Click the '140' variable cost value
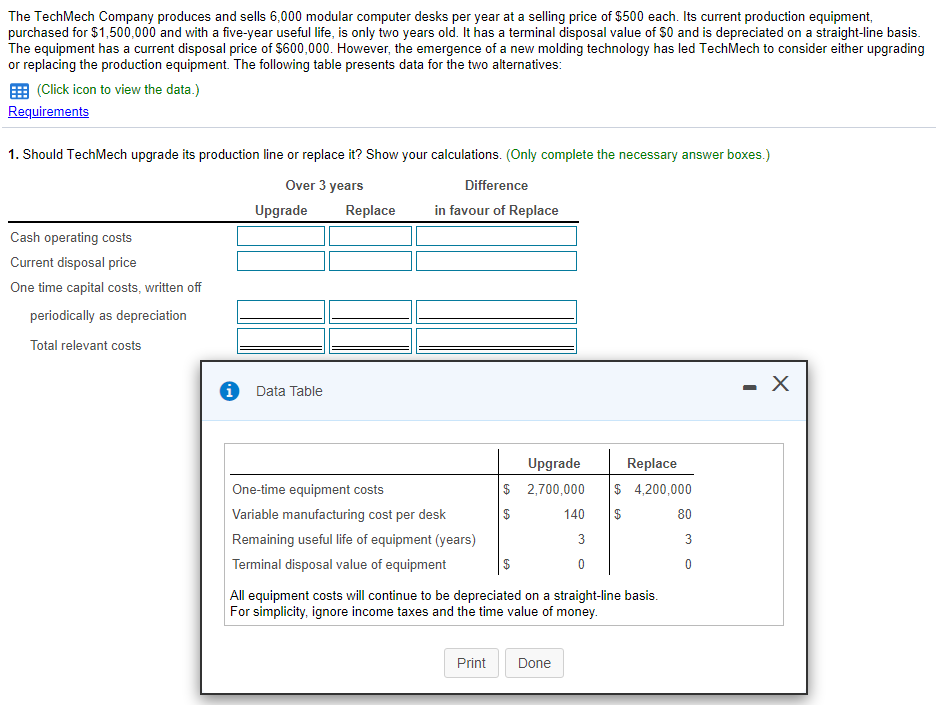Screen dimensions: 936x705 click(574, 515)
